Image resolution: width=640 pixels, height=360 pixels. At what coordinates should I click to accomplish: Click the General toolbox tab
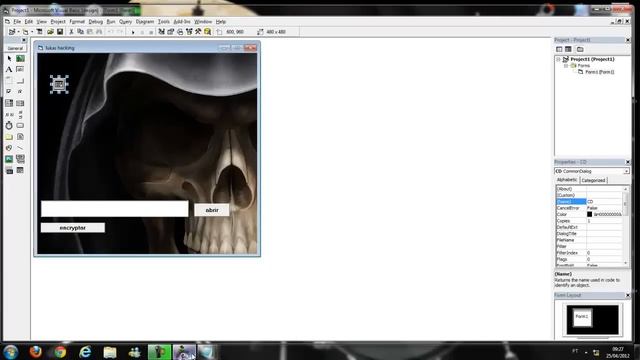[x=16, y=48]
